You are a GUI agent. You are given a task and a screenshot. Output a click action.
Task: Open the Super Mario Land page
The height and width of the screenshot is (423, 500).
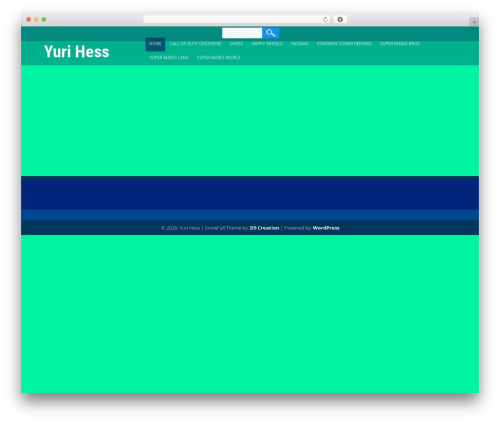point(169,58)
